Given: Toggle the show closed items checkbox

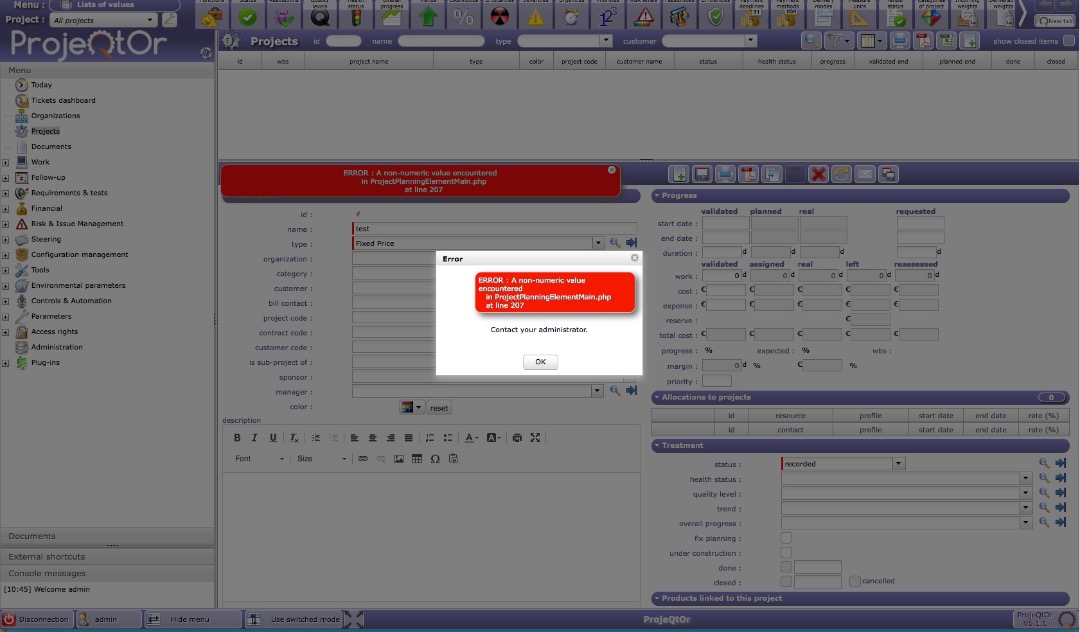Looking at the screenshot, I should (1067, 41).
